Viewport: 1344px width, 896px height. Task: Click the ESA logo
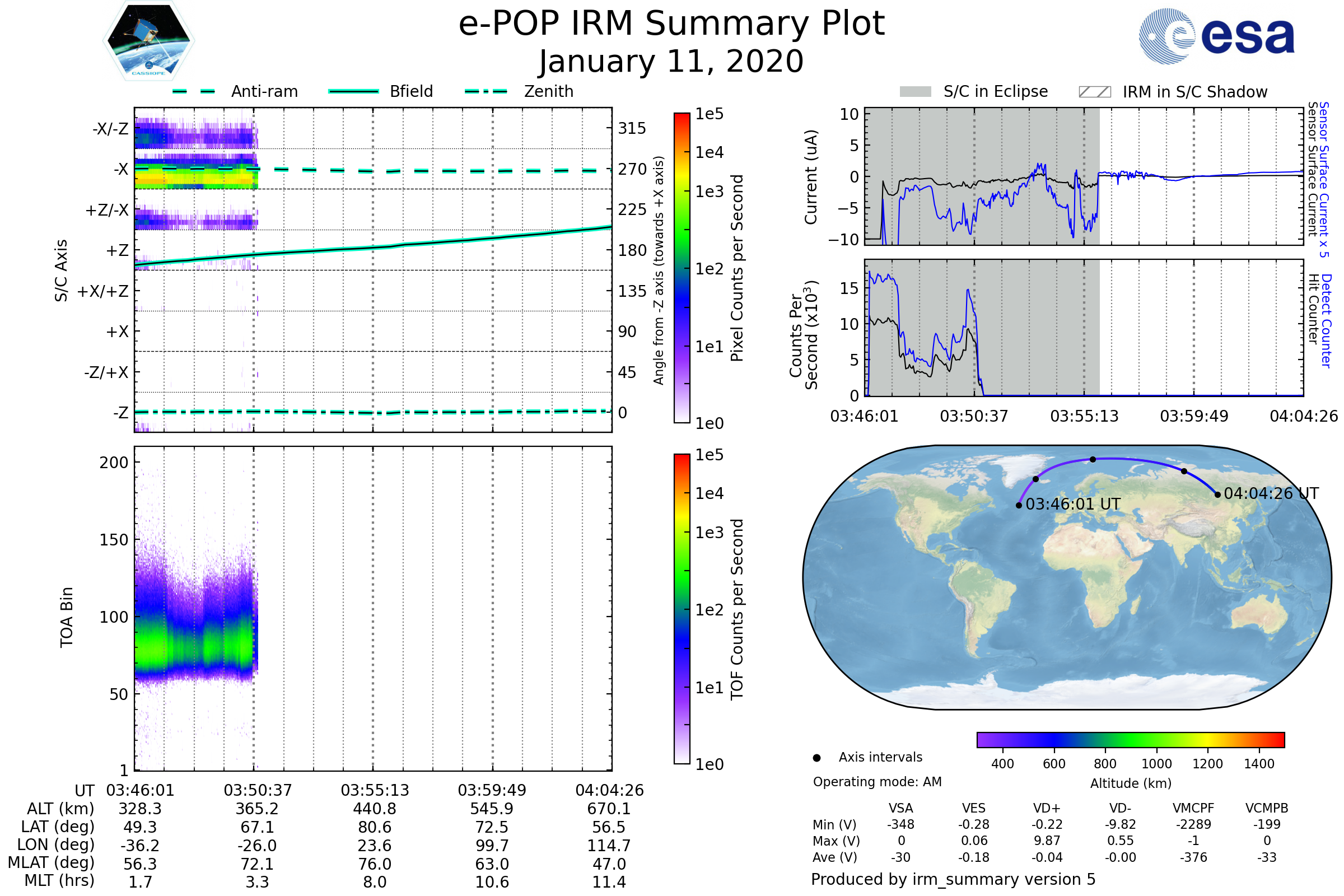pos(1216,36)
